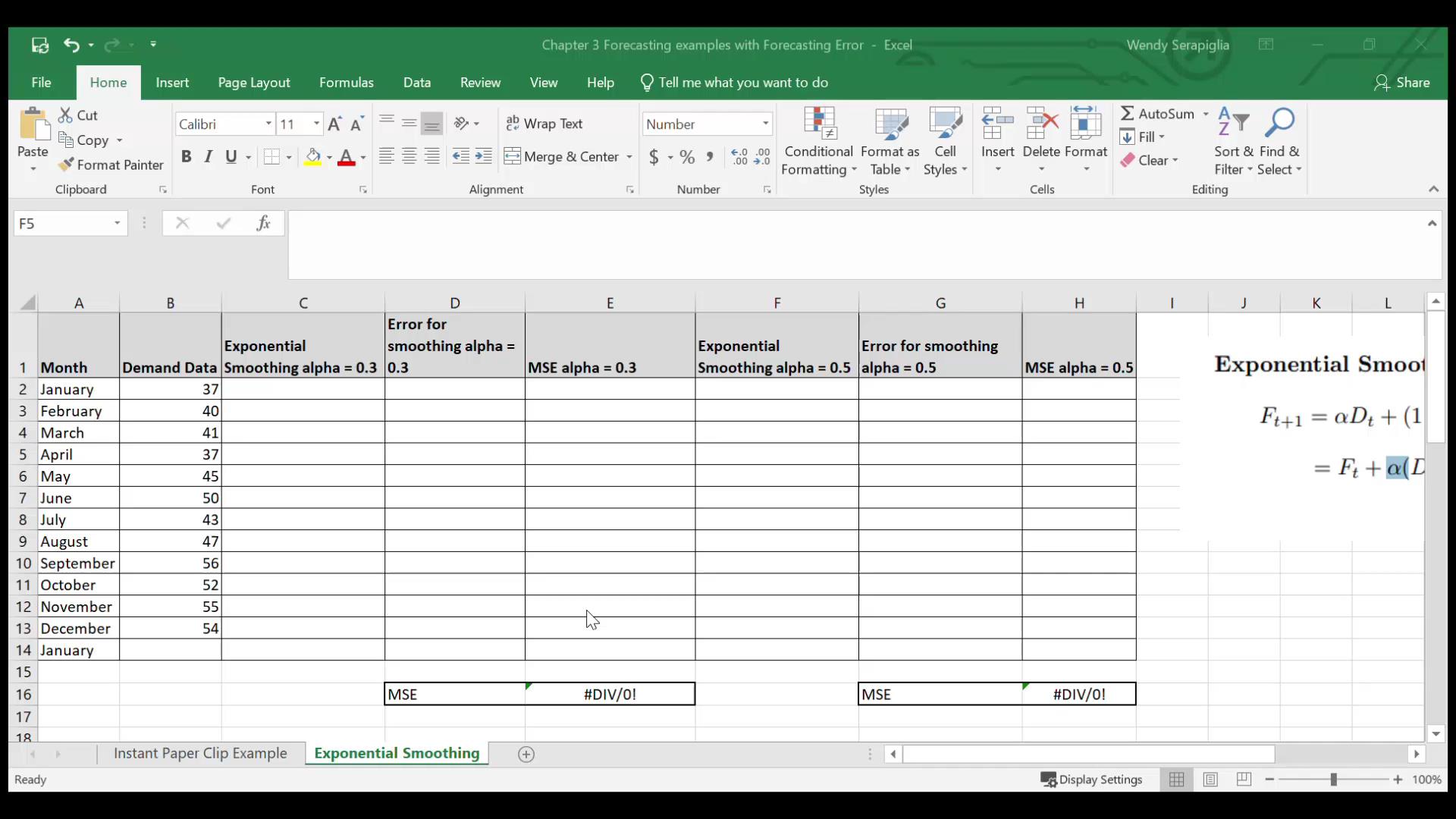The image size is (1456, 819).
Task: Toggle bold formatting
Action: pyautogui.click(x=187, y=156)
